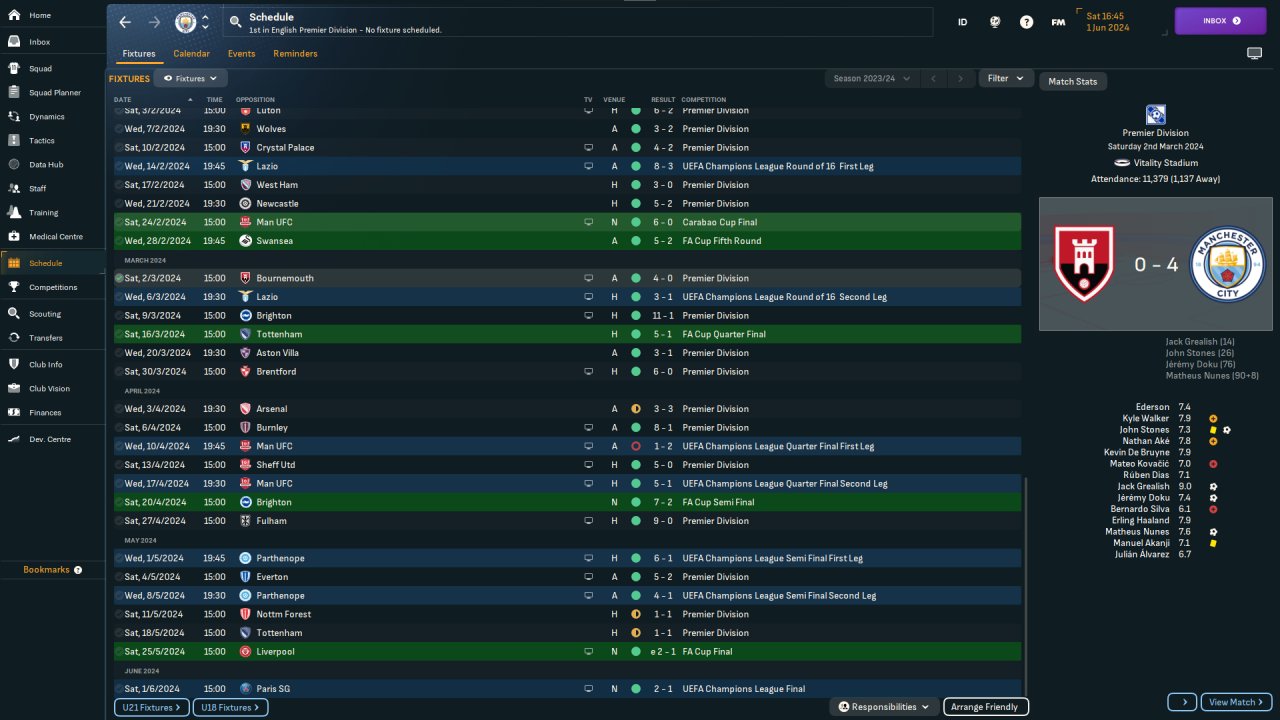The width and height of the screenshot is (1280, 720).
Task: Click the monitor display icon below Inbox
Action: pyautogui.click(x=1254, y=53)
